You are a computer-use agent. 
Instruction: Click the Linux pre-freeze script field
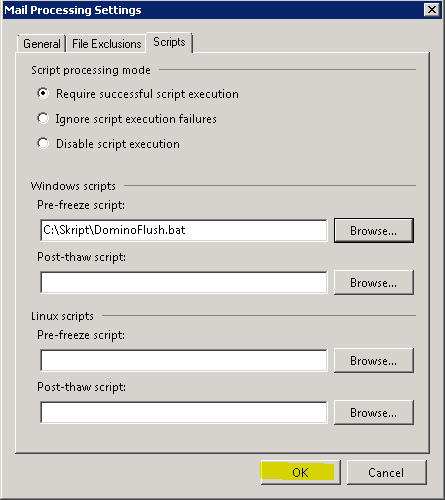click(x=184, y=360)
